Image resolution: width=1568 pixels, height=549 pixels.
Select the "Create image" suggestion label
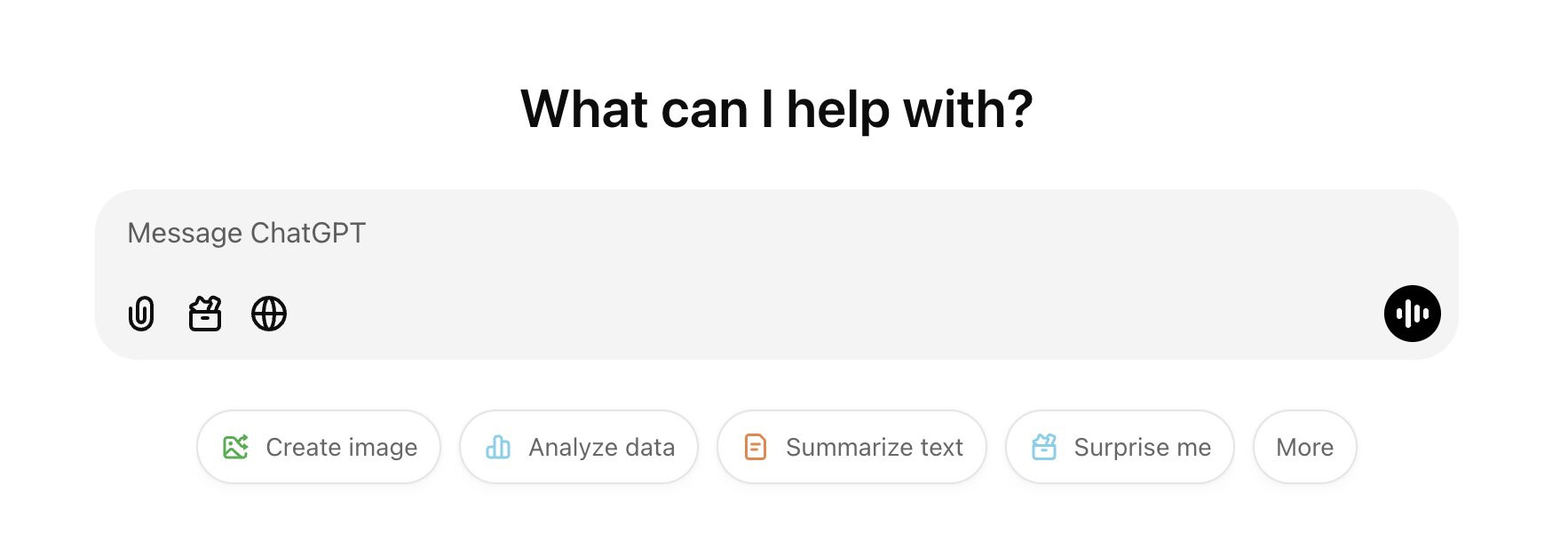(x=341, y=447)
